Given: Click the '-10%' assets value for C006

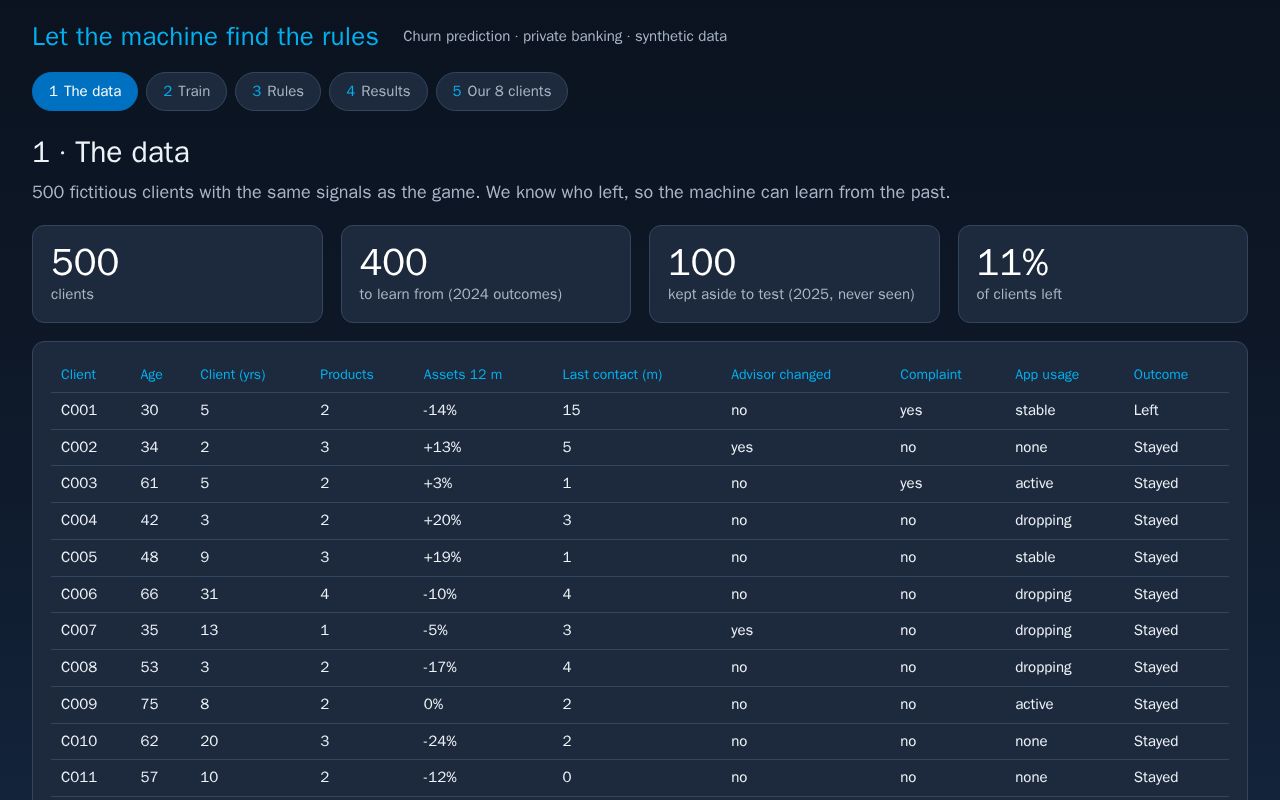Looking at the screenshot, I should [440, 594].
